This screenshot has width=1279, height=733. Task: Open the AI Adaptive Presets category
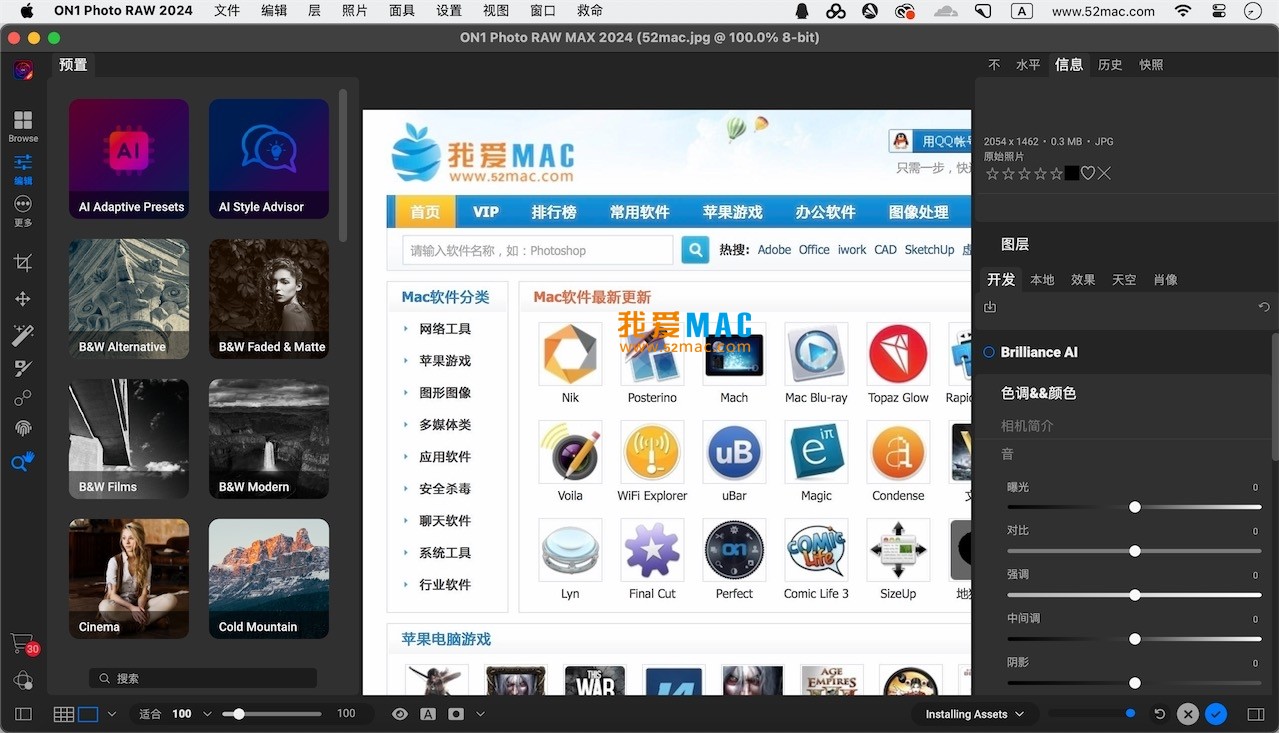[x=129, y=158]
